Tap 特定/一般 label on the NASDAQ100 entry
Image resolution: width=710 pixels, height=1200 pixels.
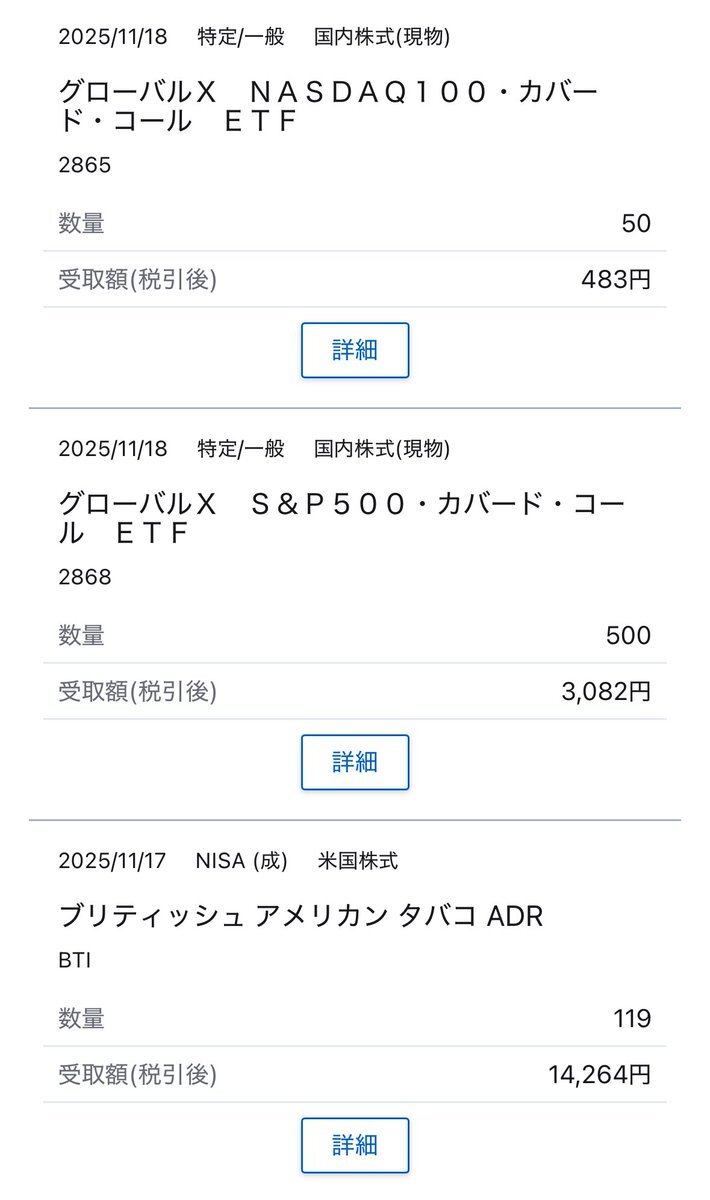[x=241, y=37]
